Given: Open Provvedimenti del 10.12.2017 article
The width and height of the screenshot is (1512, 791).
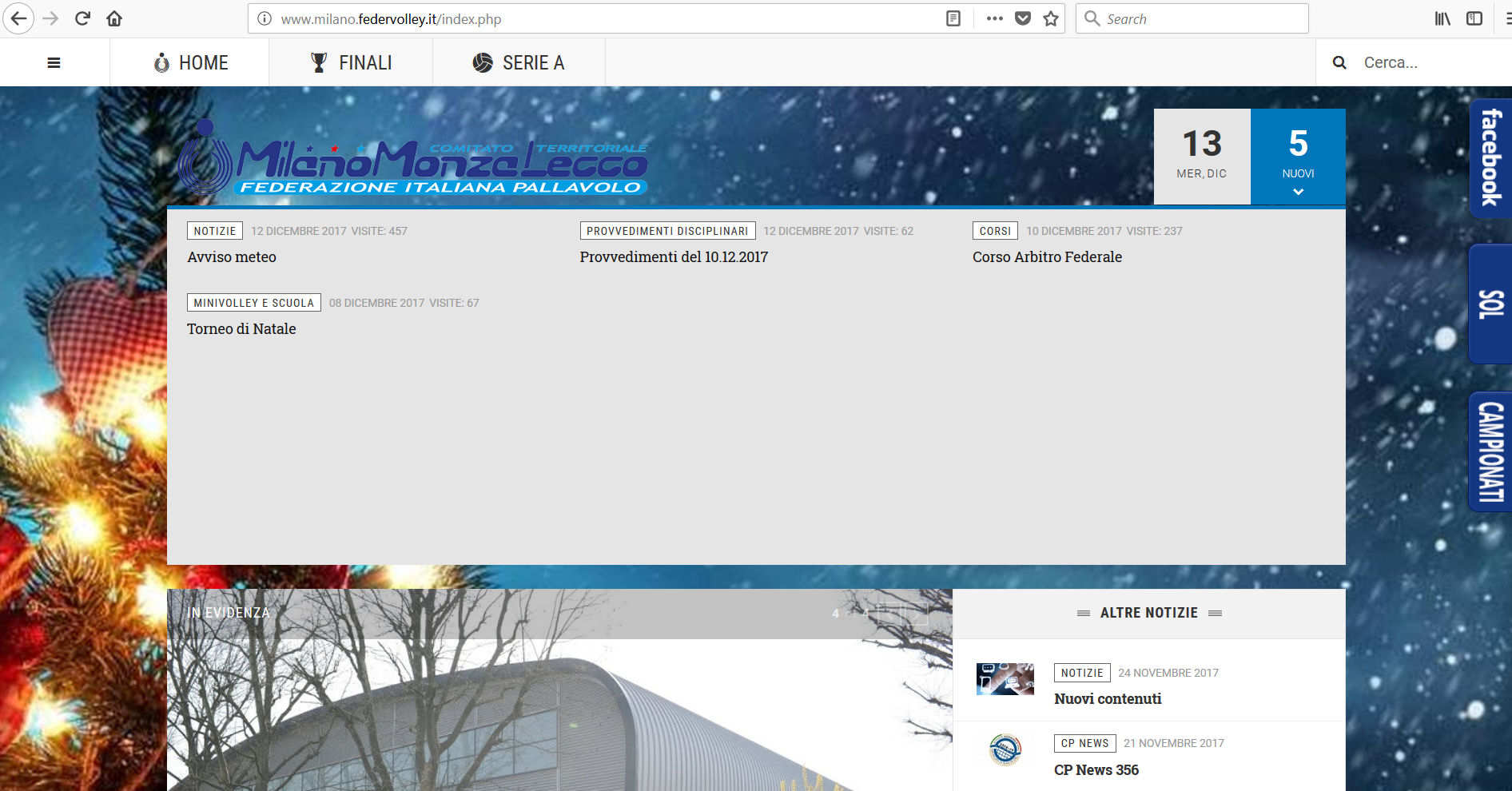Looking at the screenshot, I should pos(674,257).
